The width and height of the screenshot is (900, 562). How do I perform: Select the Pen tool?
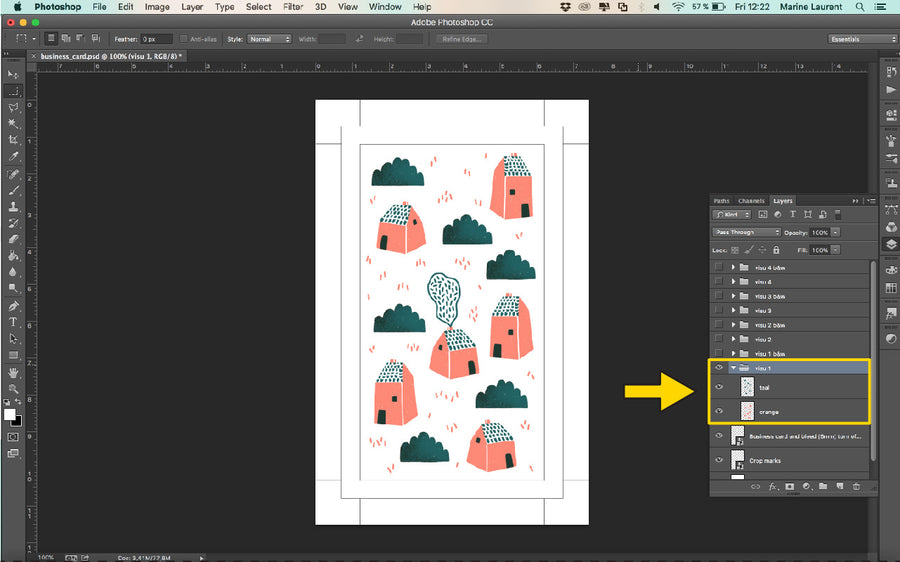[13, 306]
